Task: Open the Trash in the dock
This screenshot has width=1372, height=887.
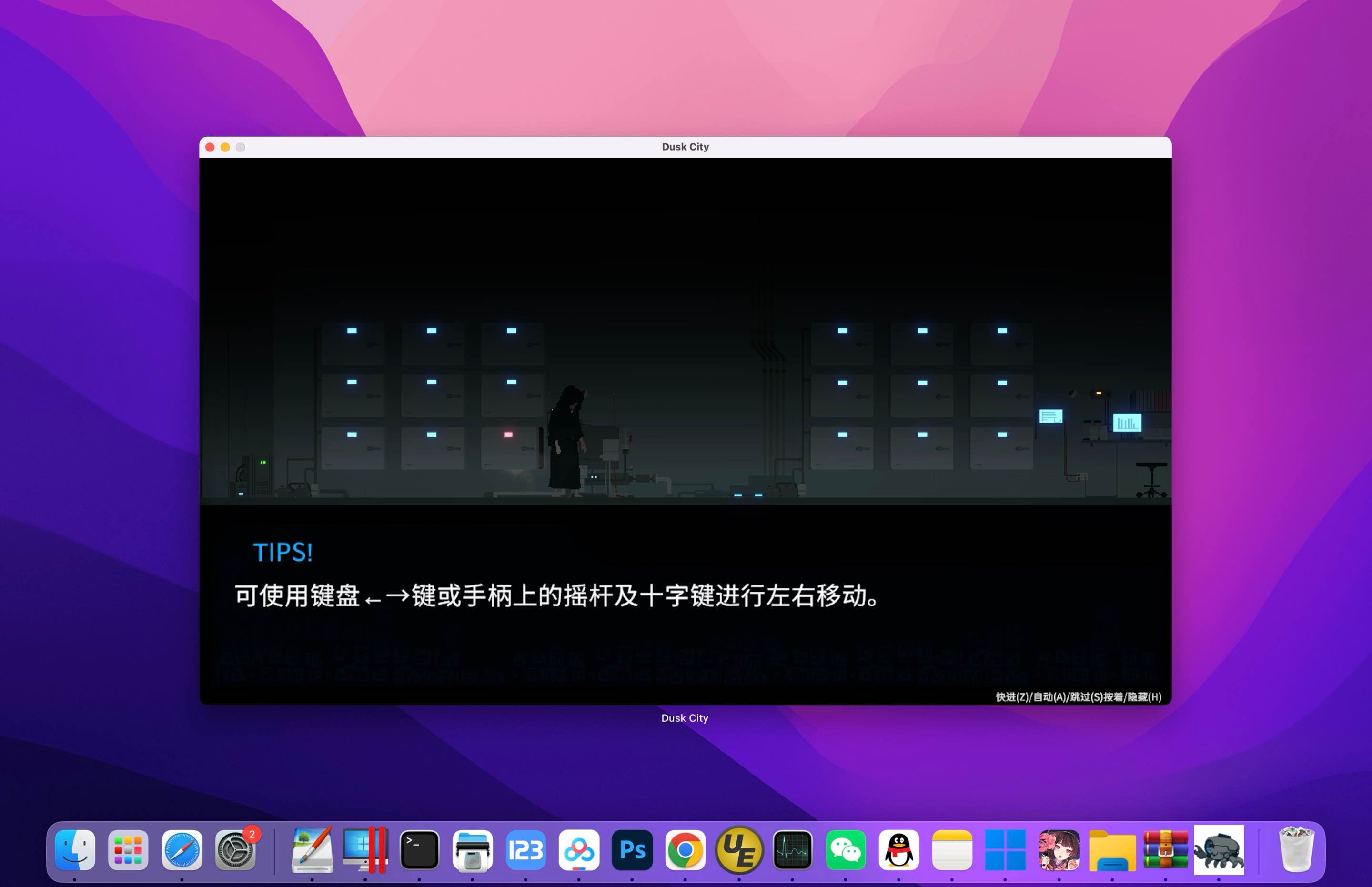Action: [1296, 849]
